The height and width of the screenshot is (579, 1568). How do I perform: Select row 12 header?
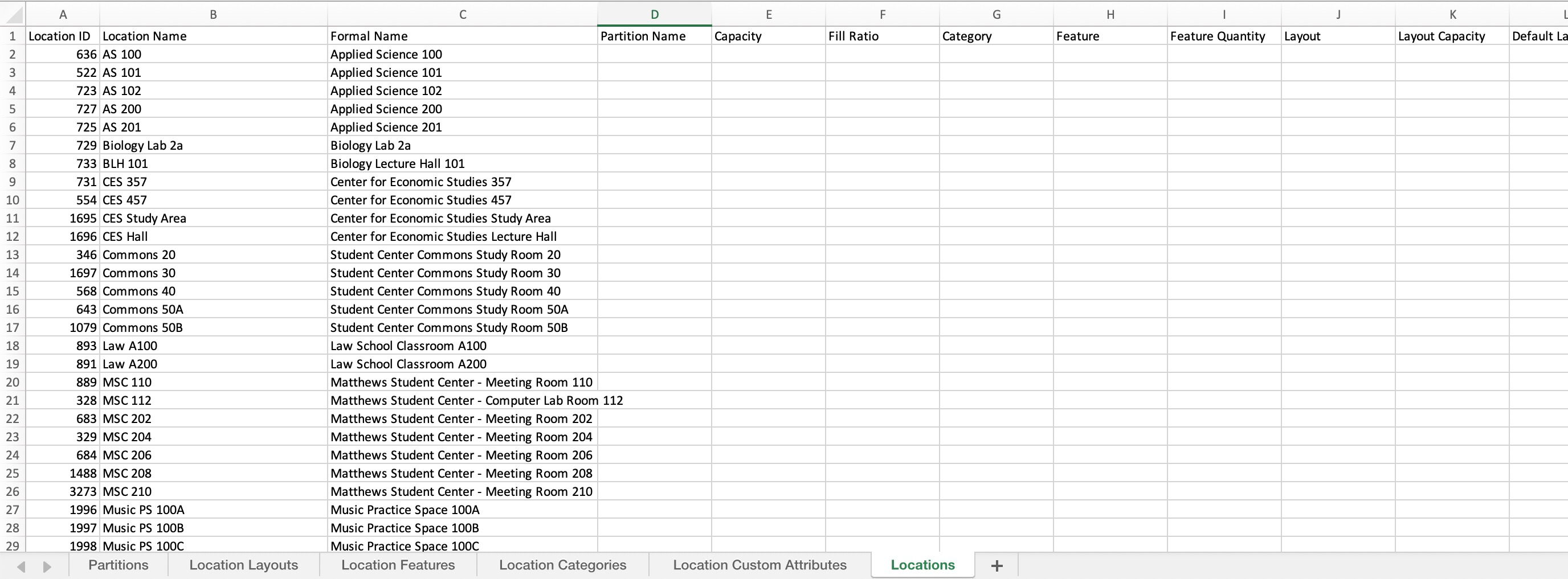coord(13,237)
